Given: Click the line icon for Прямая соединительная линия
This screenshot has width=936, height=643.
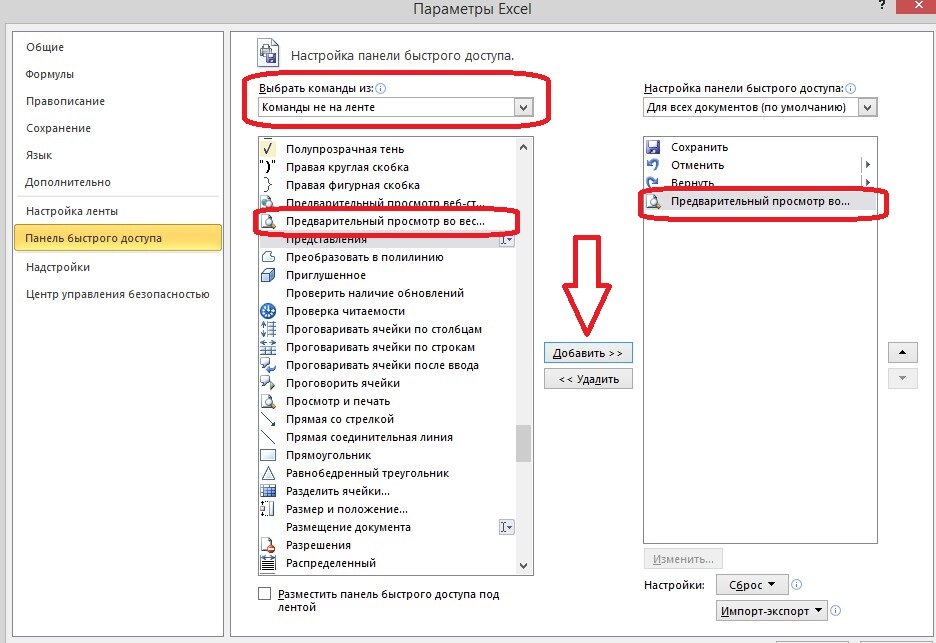Looking at the screenshot, I should click(268, 436).
